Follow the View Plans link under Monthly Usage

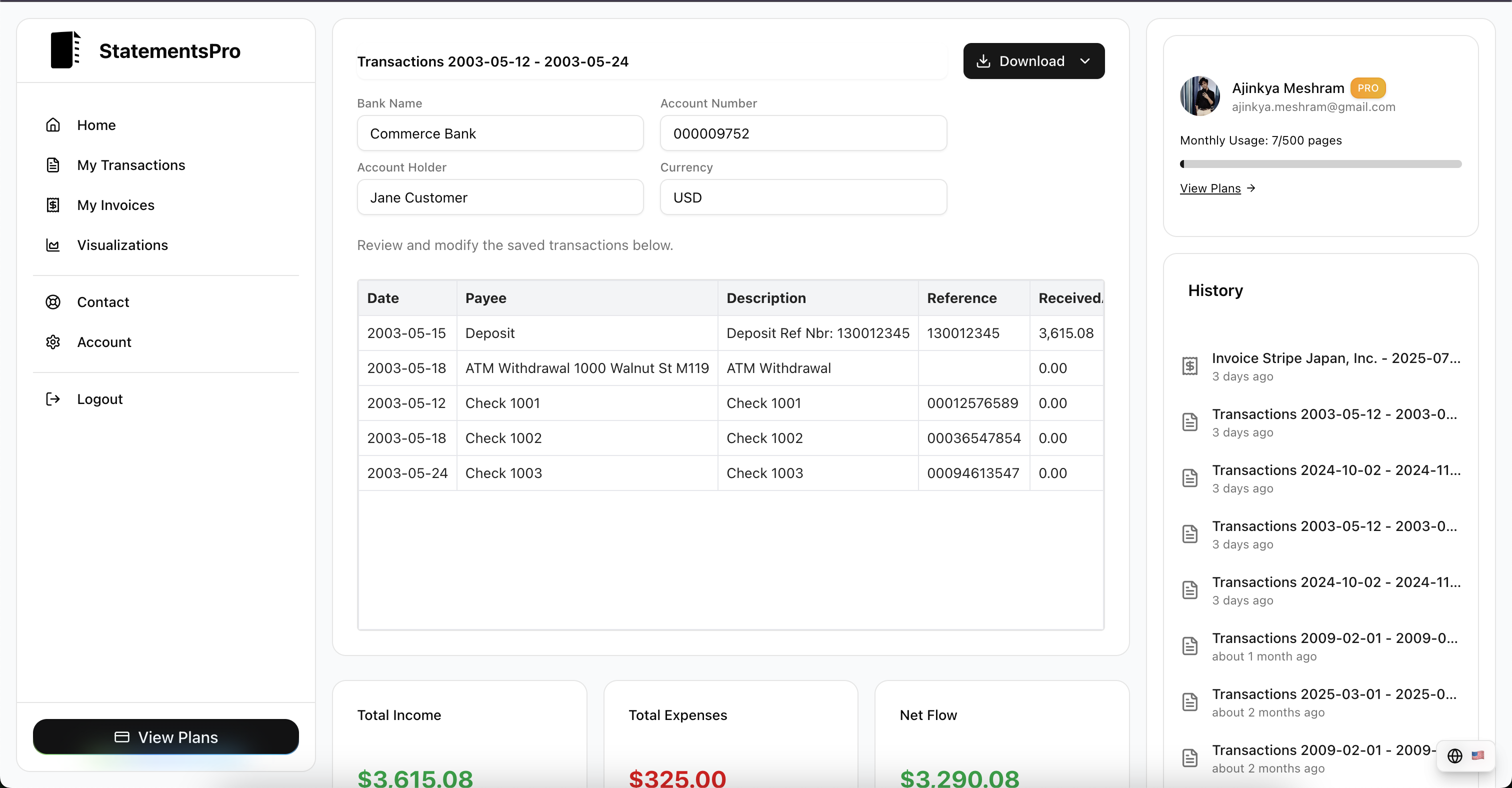[1210, 188]
